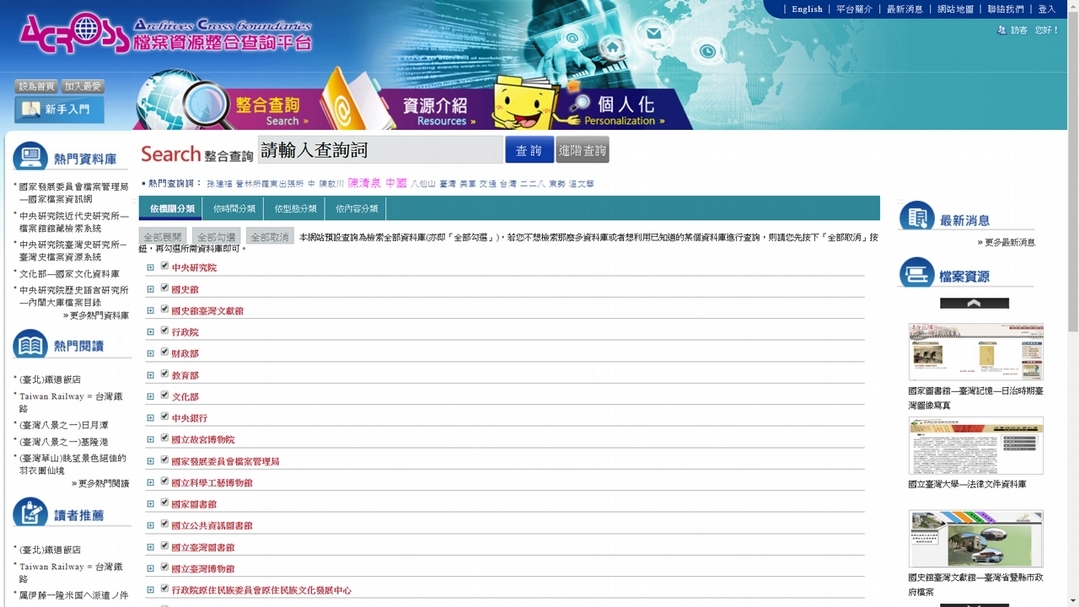Go to 網站地圖 in the top navigation
Screen dimensions: 1079x607
point(955,9)
